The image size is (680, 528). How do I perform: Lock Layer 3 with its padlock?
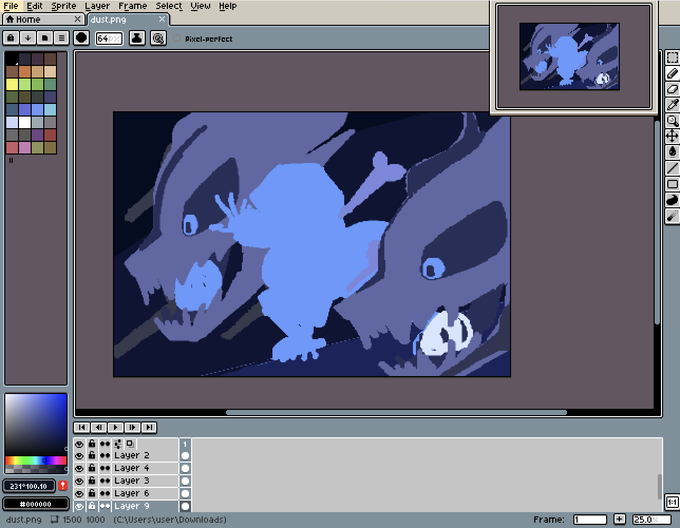coord(92,481)
